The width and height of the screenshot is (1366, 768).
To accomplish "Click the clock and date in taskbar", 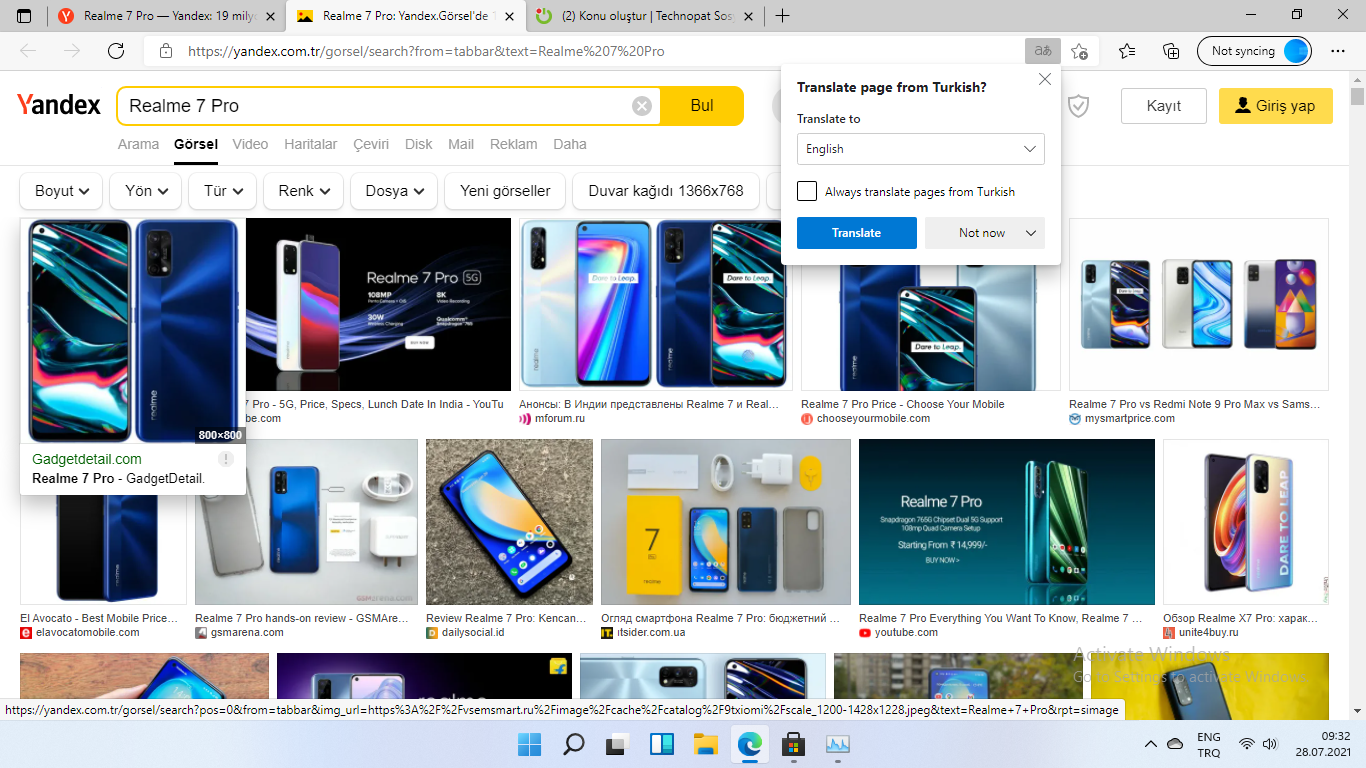I will click(1322, 744).
